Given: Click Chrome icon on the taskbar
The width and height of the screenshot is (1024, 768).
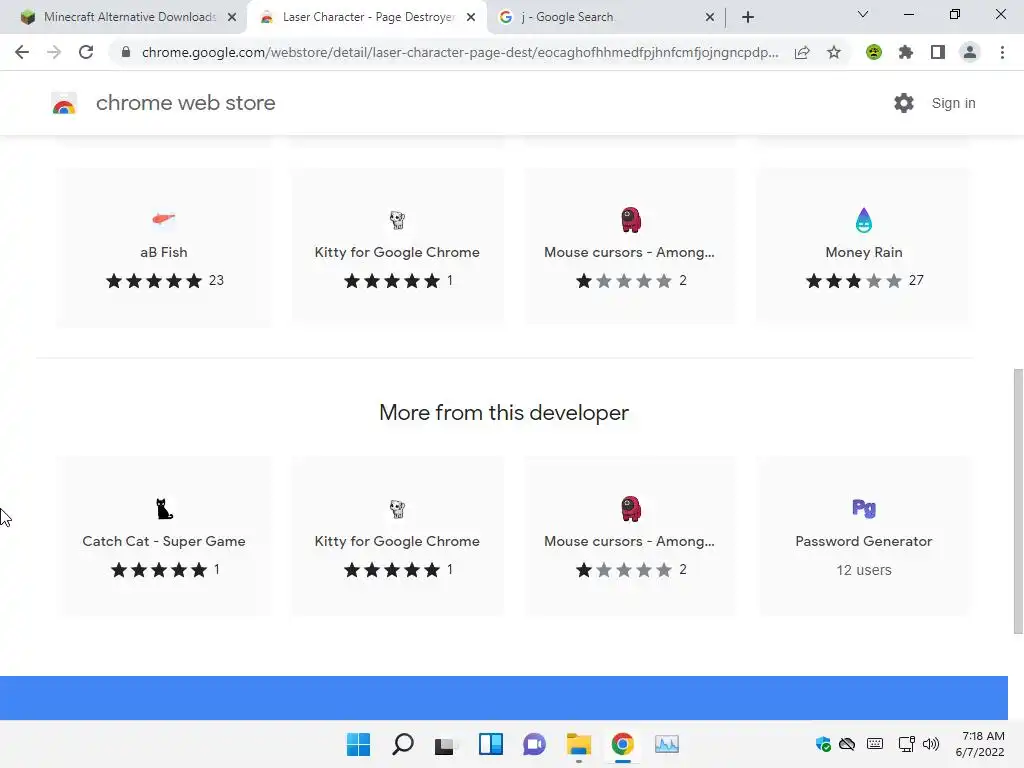Looking at the screenshot, I should pyautogui.click(x=622, y=744).
